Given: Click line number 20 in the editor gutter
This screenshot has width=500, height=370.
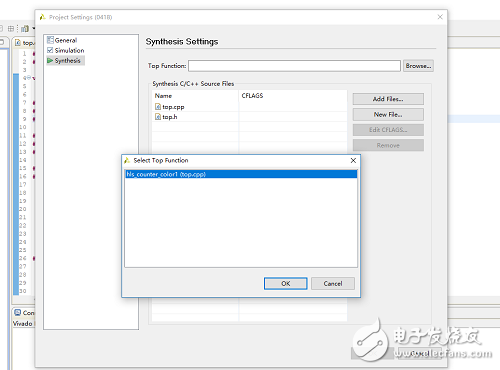Looking at the screenshot, I should click(x=23, y=209).
